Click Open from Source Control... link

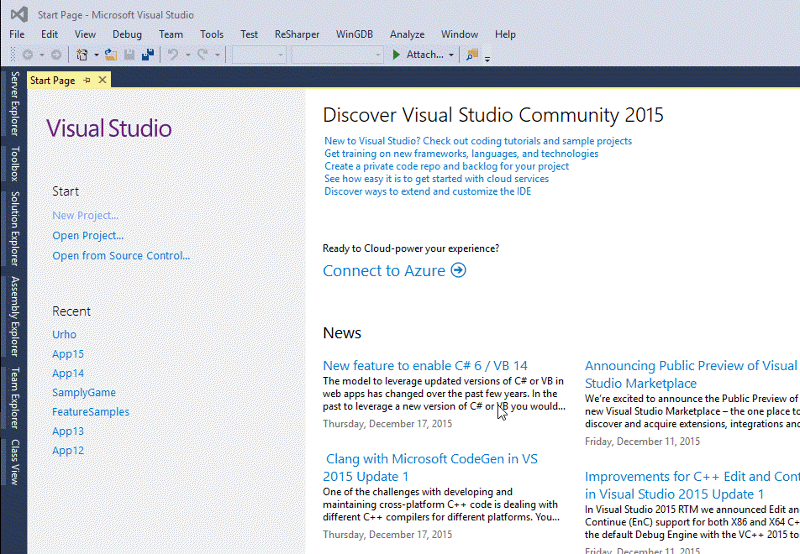click(121, 256)
